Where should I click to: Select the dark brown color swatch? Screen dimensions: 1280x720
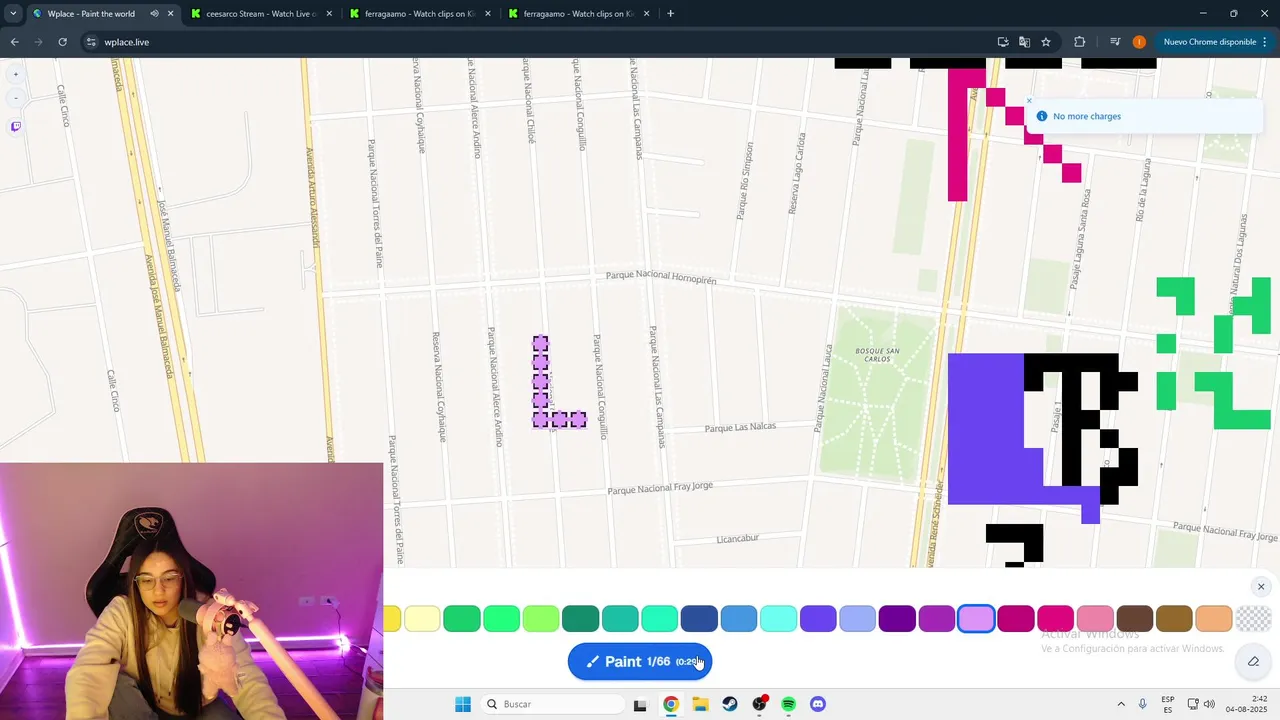1134,619
